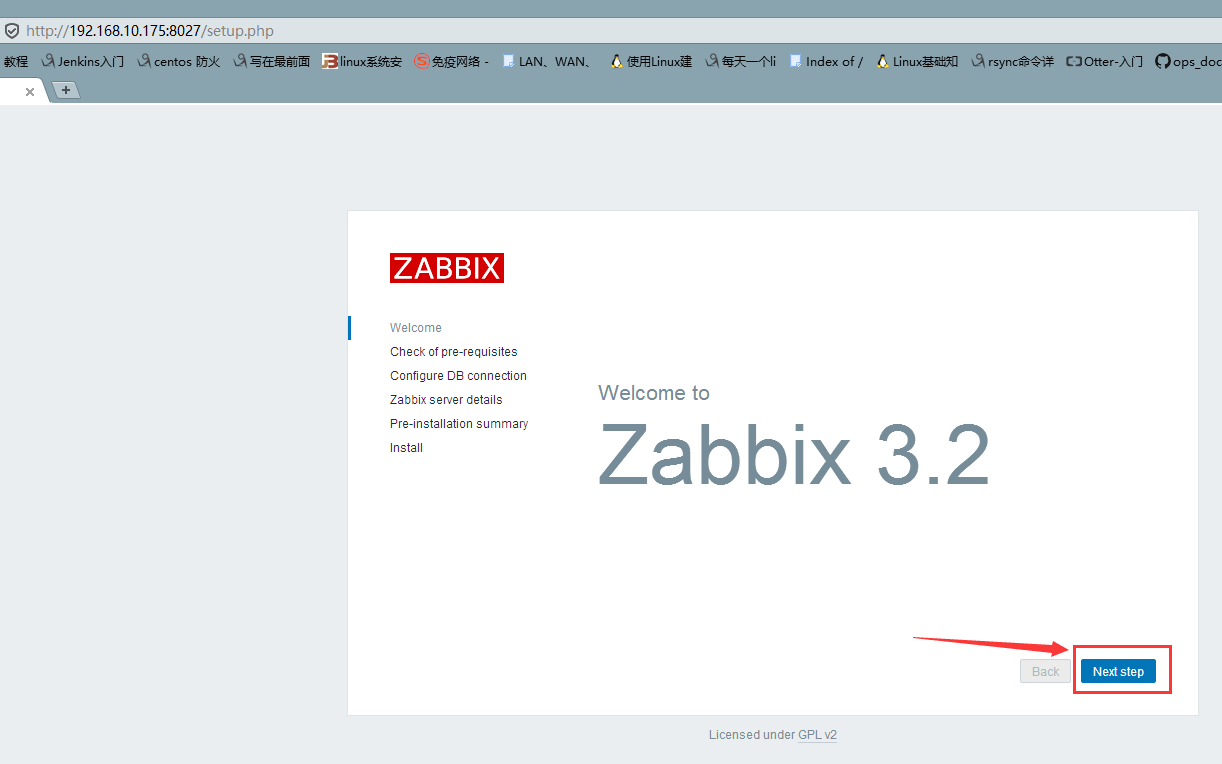Image resolution: width=1222 pixels, height=764 pixels.
Task: Open the centos 防火 bookmark
Action: pyautogui.click(x=178, y=61)
